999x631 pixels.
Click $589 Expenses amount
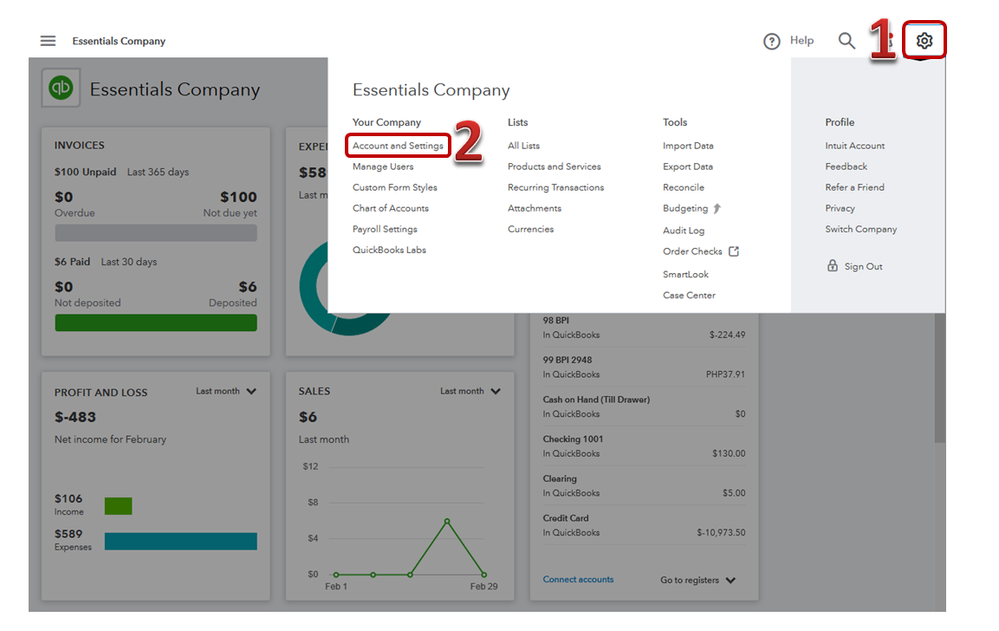point(68,534)
